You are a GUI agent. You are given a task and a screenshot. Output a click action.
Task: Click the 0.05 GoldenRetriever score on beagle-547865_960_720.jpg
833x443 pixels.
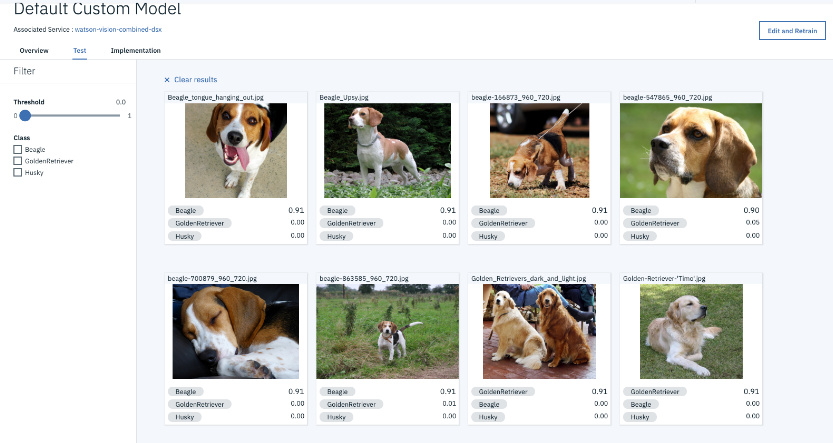click(752, 223)
